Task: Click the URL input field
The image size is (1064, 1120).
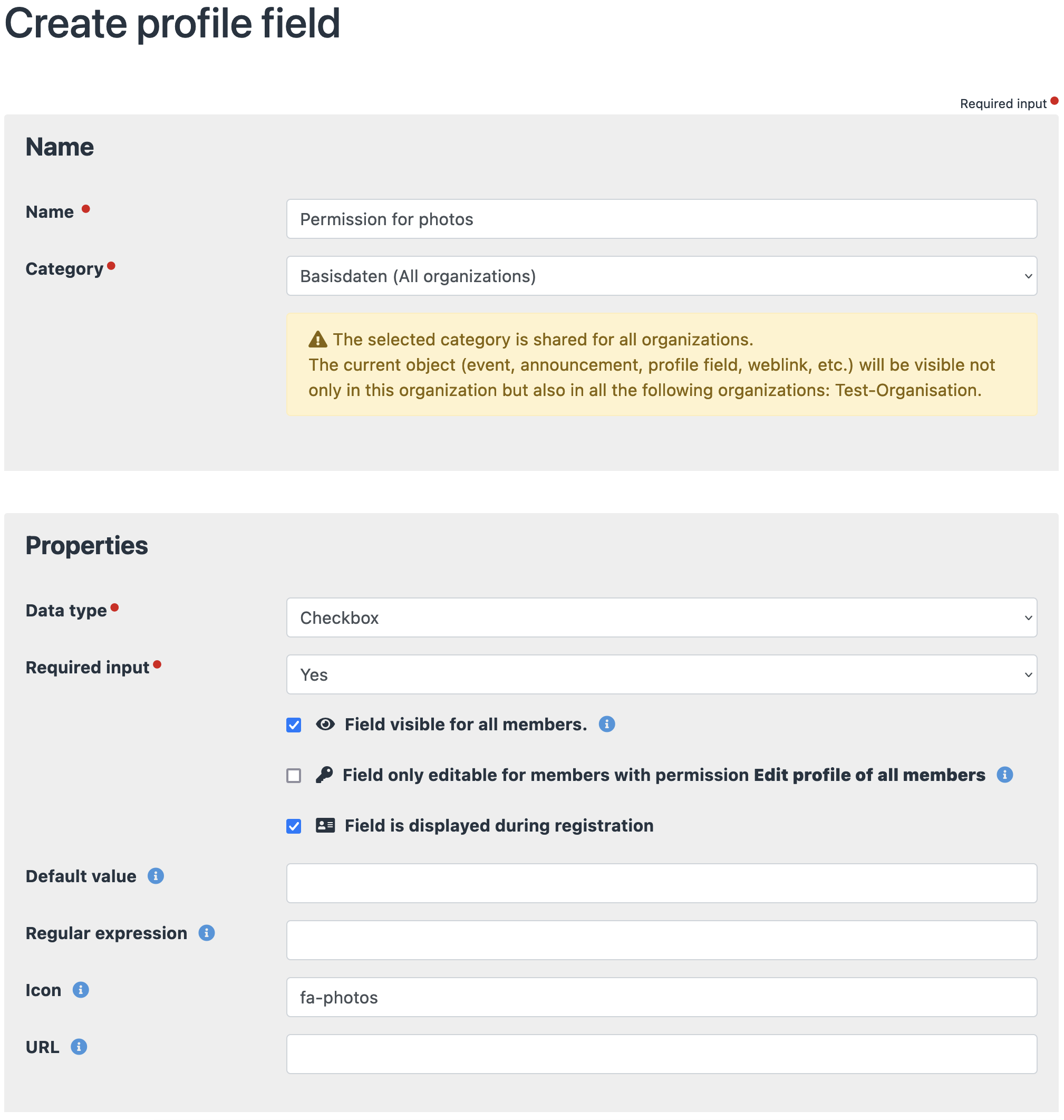Action: point(661,1054)
